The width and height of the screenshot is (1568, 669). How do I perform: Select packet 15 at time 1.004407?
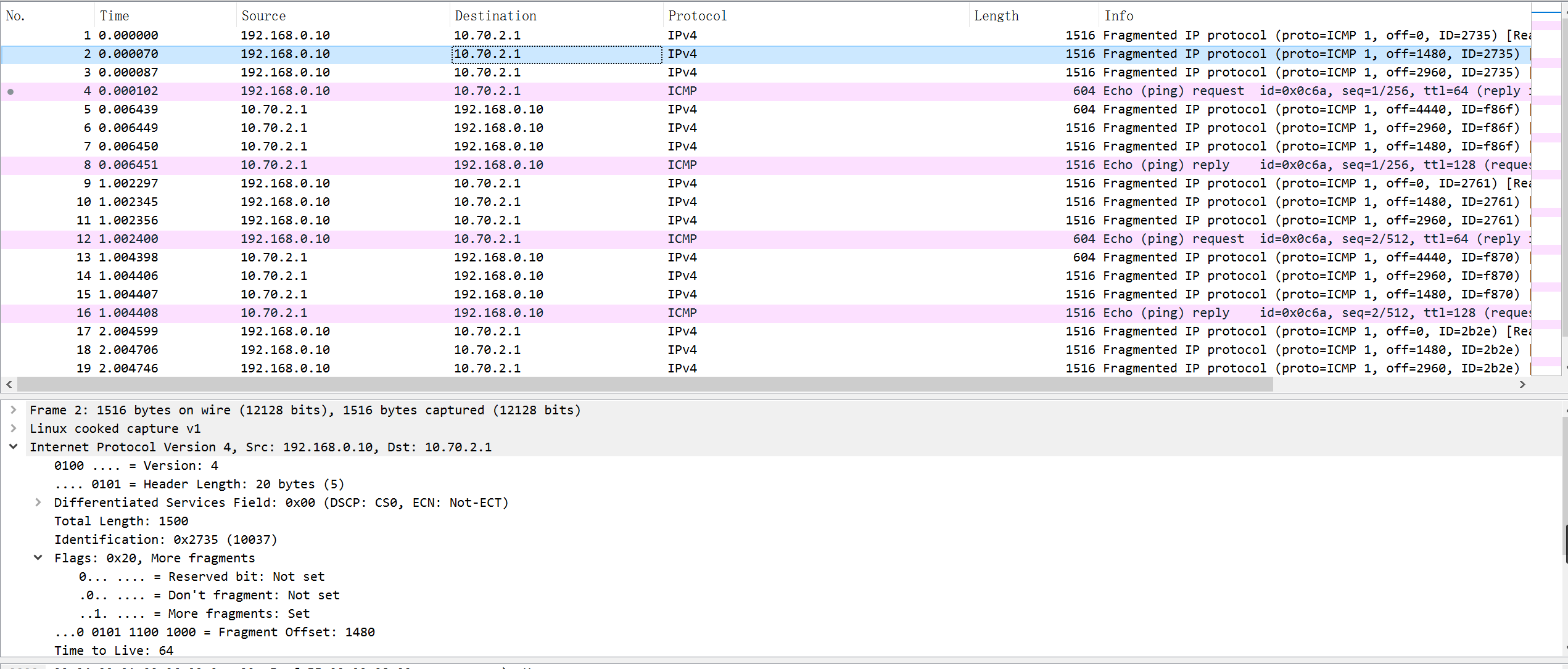click(765, 294)
